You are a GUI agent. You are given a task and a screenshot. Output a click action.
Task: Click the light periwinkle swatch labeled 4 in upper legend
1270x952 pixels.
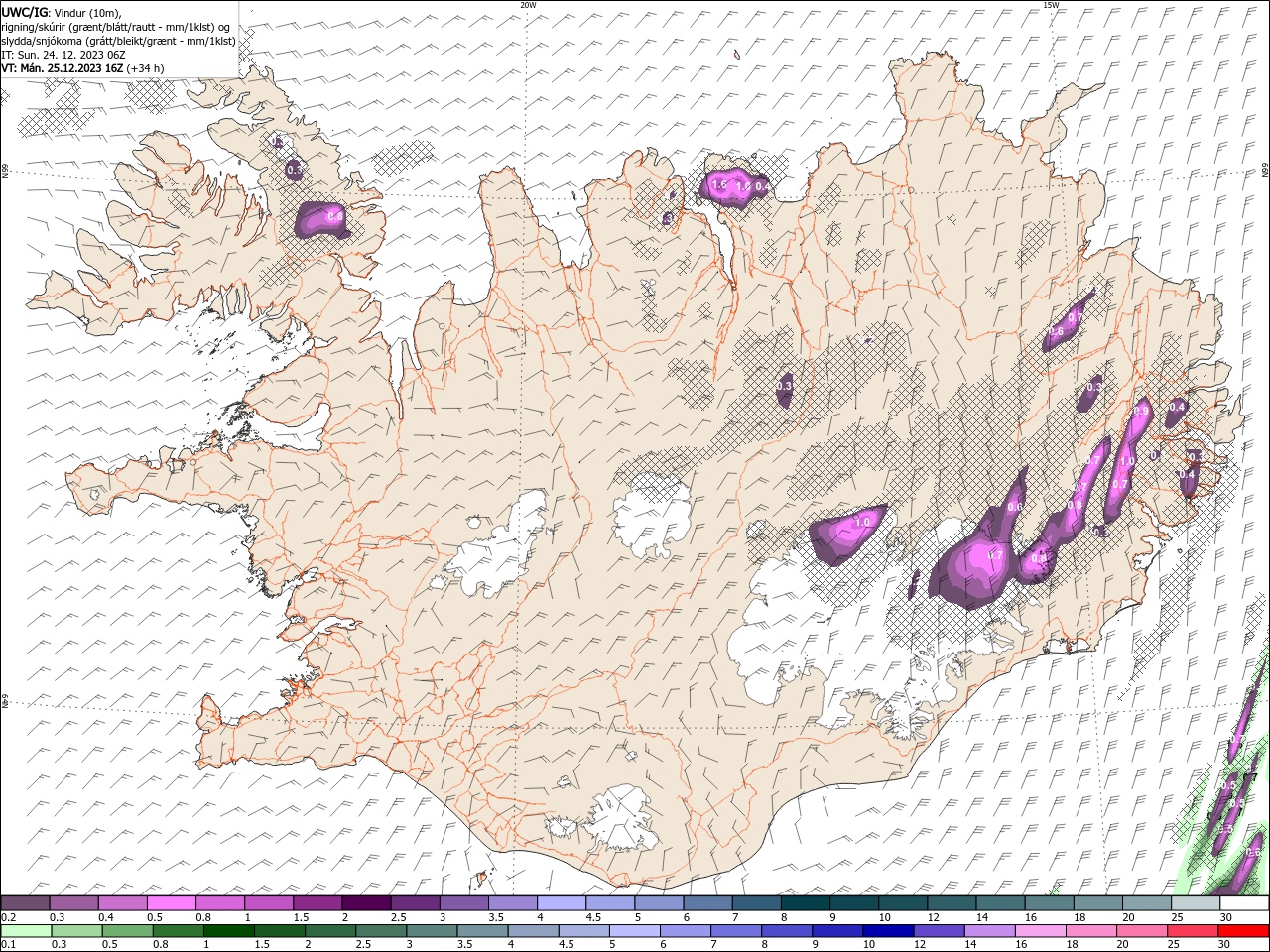(x=562, y=903)
